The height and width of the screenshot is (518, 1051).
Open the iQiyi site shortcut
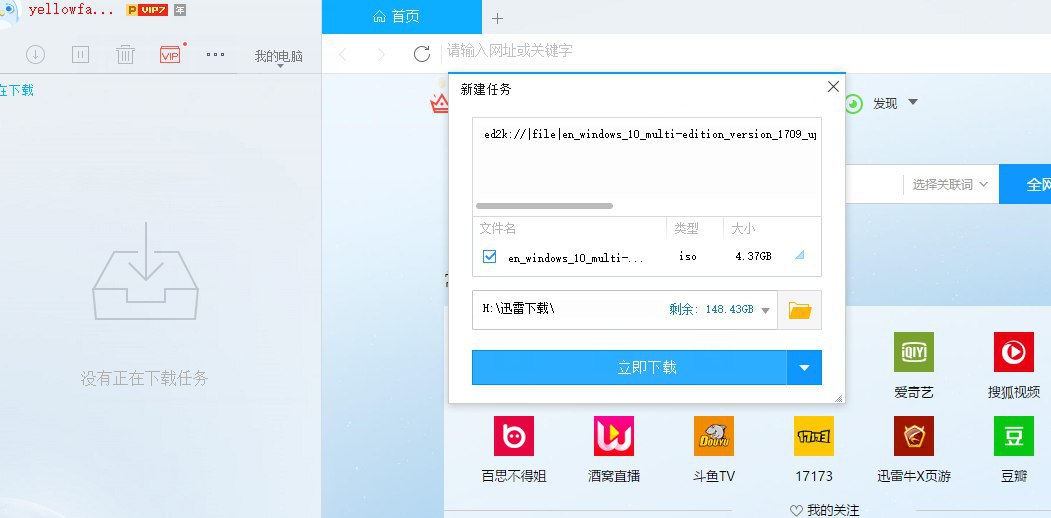click(x=913, y=353)
